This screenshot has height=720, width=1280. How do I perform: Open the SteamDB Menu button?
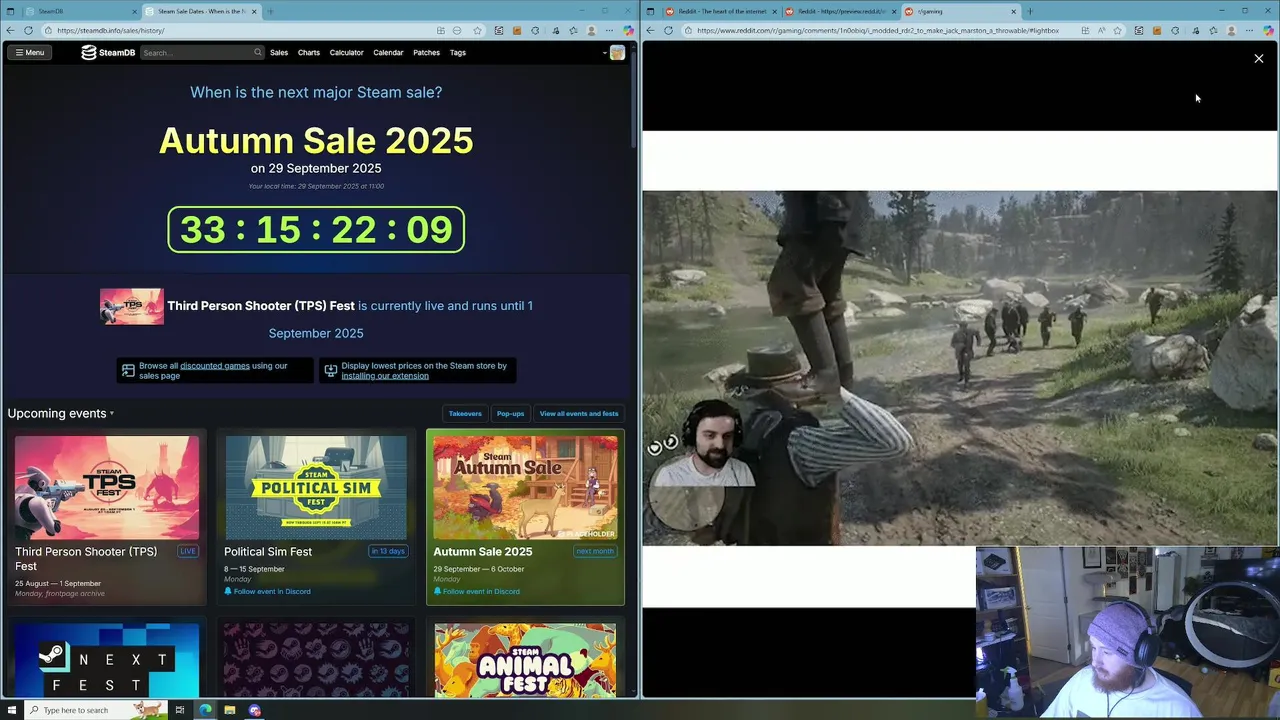(30, 52)
